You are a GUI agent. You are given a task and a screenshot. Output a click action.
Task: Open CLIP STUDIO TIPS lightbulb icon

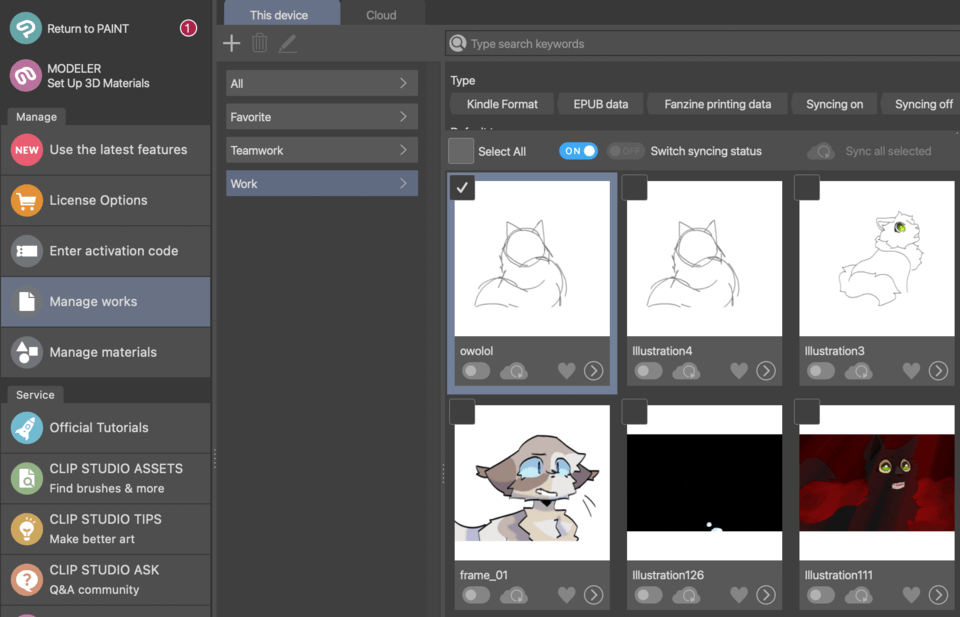[26, 529]
